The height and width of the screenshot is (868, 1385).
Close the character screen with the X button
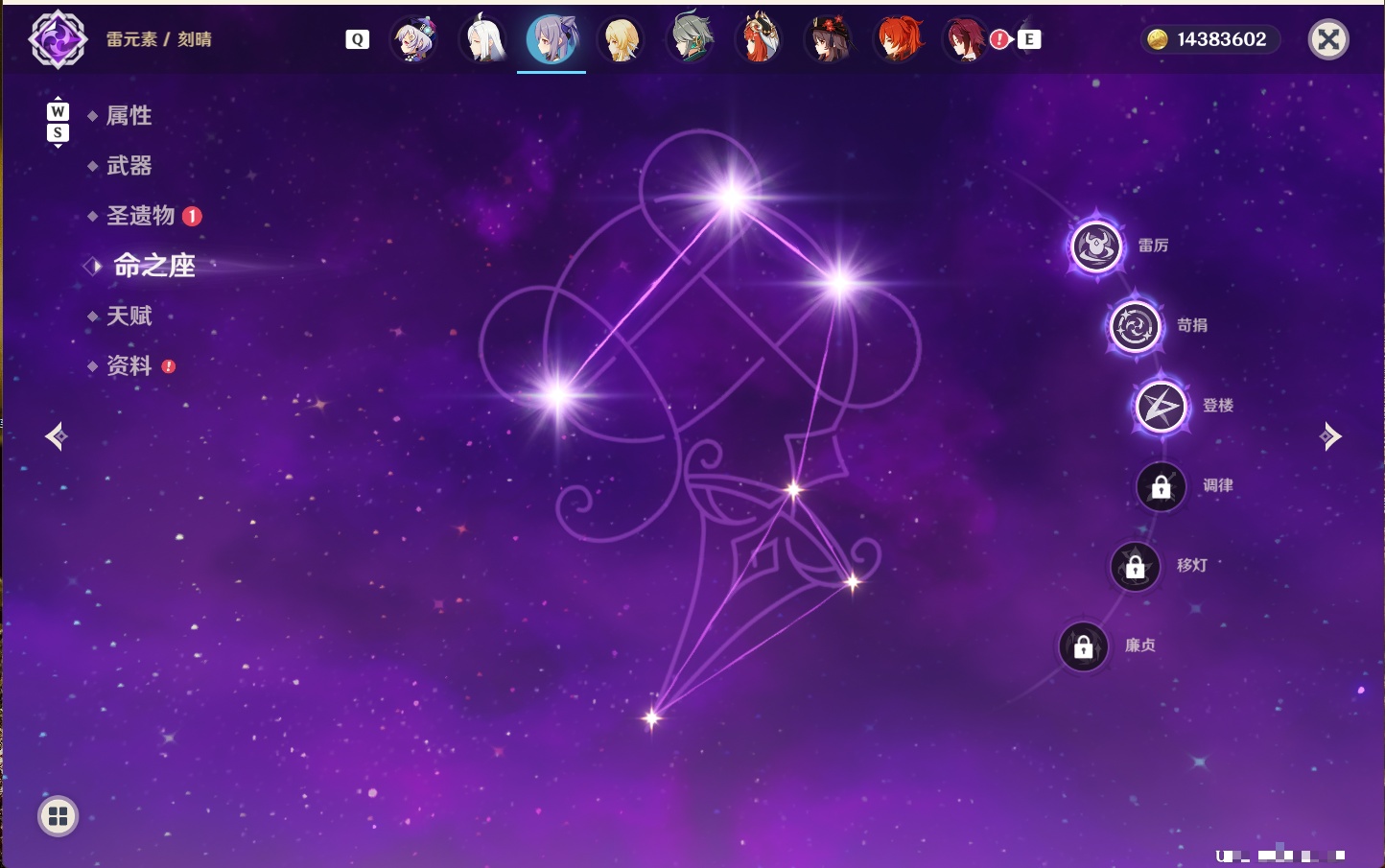coord(1328,39)
